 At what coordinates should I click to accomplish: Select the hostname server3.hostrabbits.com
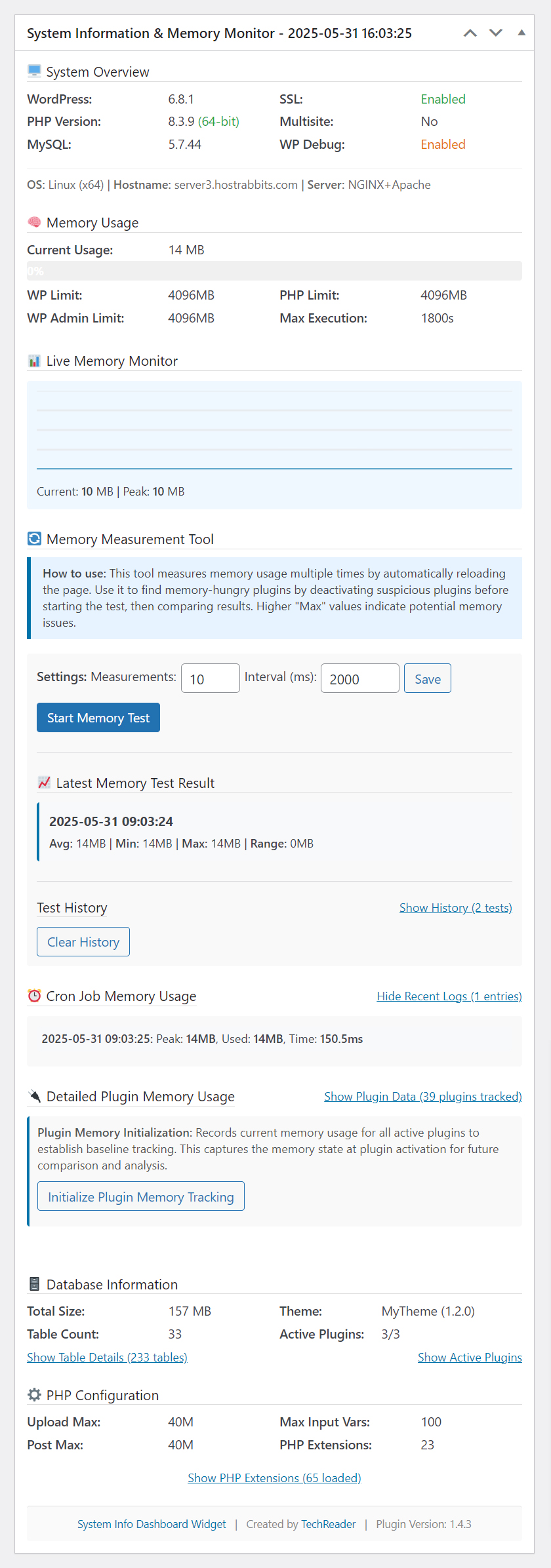(x=236, y=185)
